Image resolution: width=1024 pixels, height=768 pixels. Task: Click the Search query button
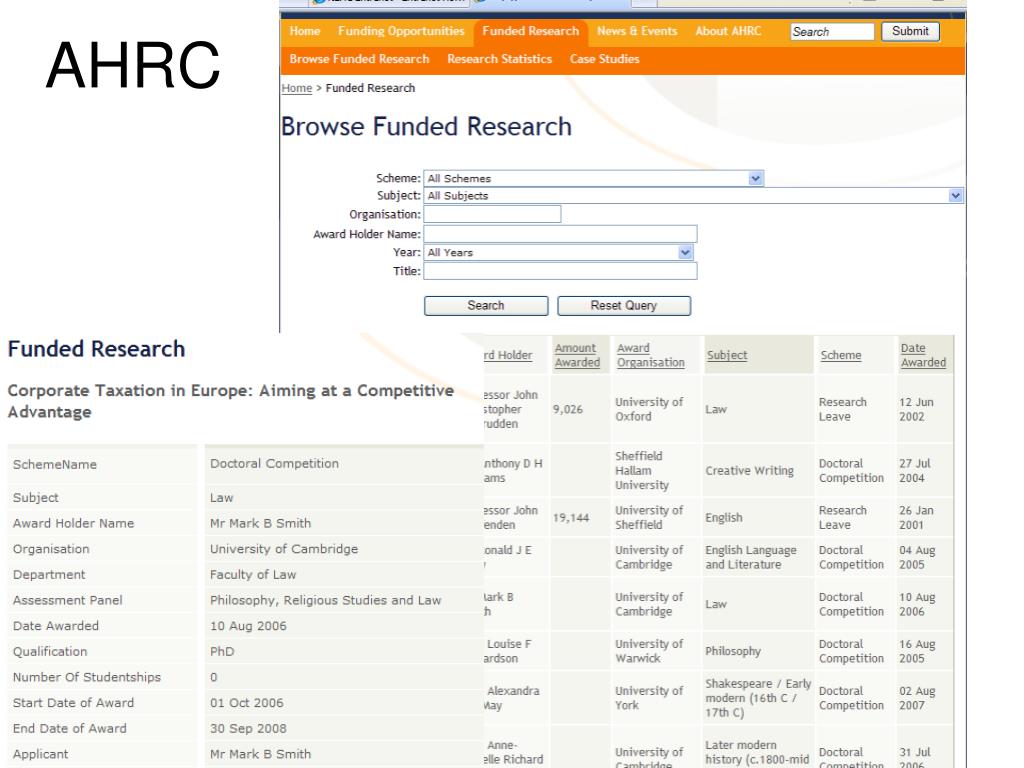[486, 306]
